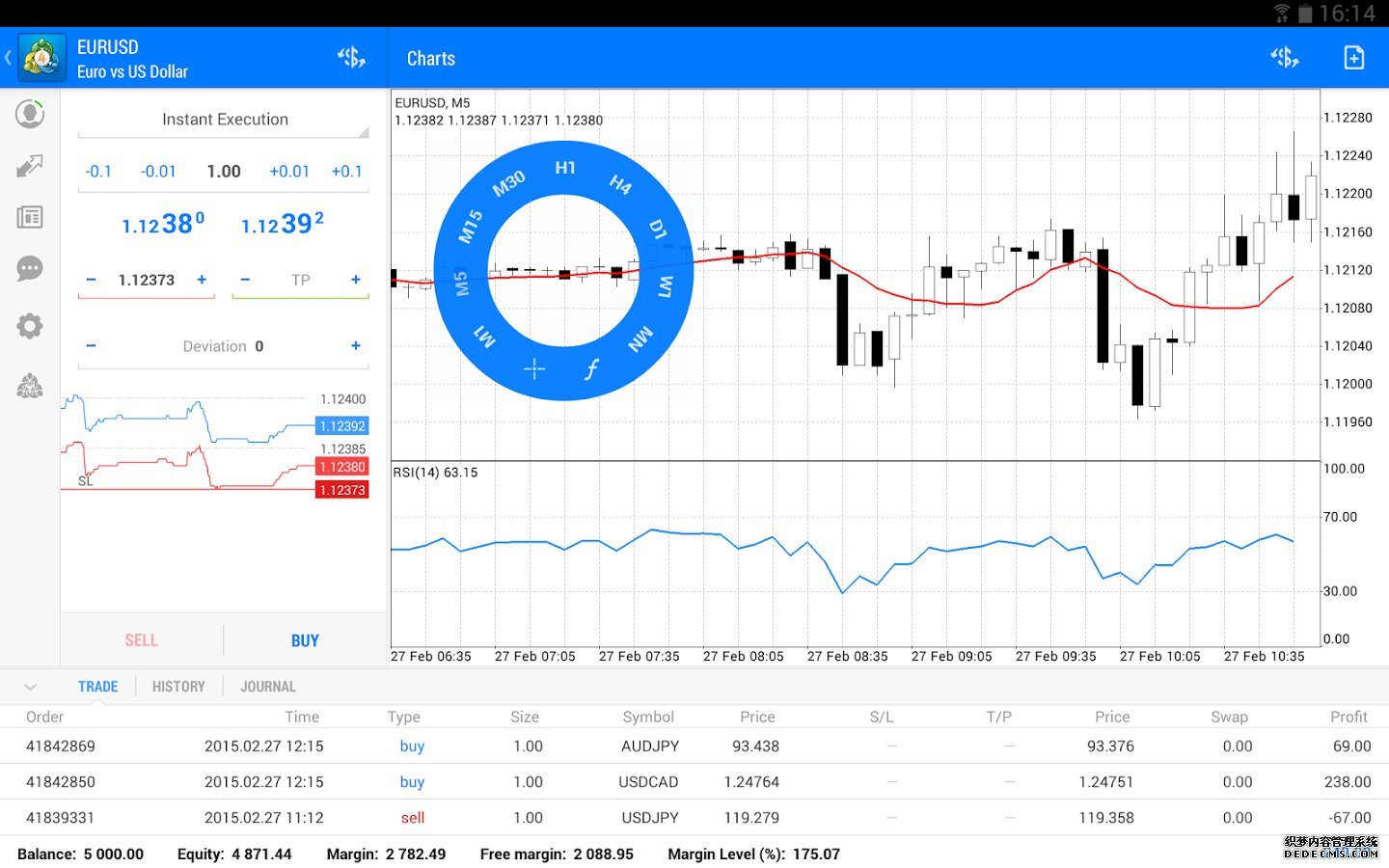Increase volume by 0.01
1389x868 pixels.
[x=289, y=172]
